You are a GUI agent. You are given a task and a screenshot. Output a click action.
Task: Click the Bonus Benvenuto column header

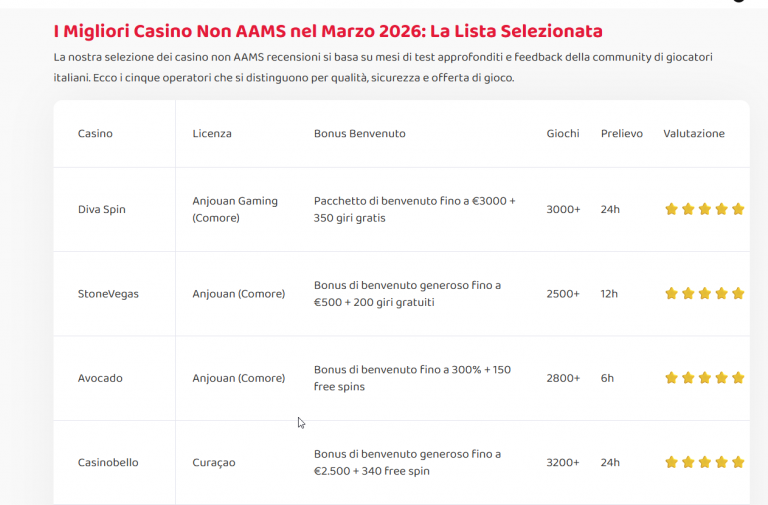(x=360, y=133)
